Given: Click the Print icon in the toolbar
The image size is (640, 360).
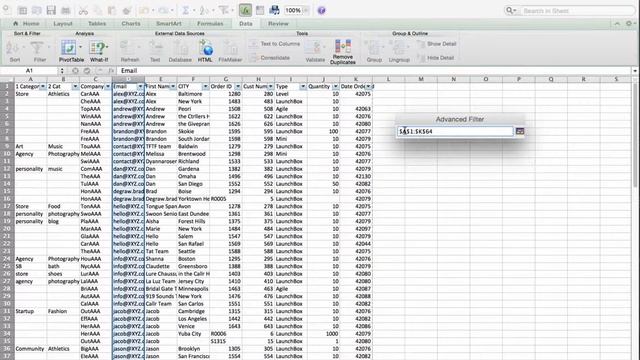Looking at the screenshot, I should click(x=65, y=11).
